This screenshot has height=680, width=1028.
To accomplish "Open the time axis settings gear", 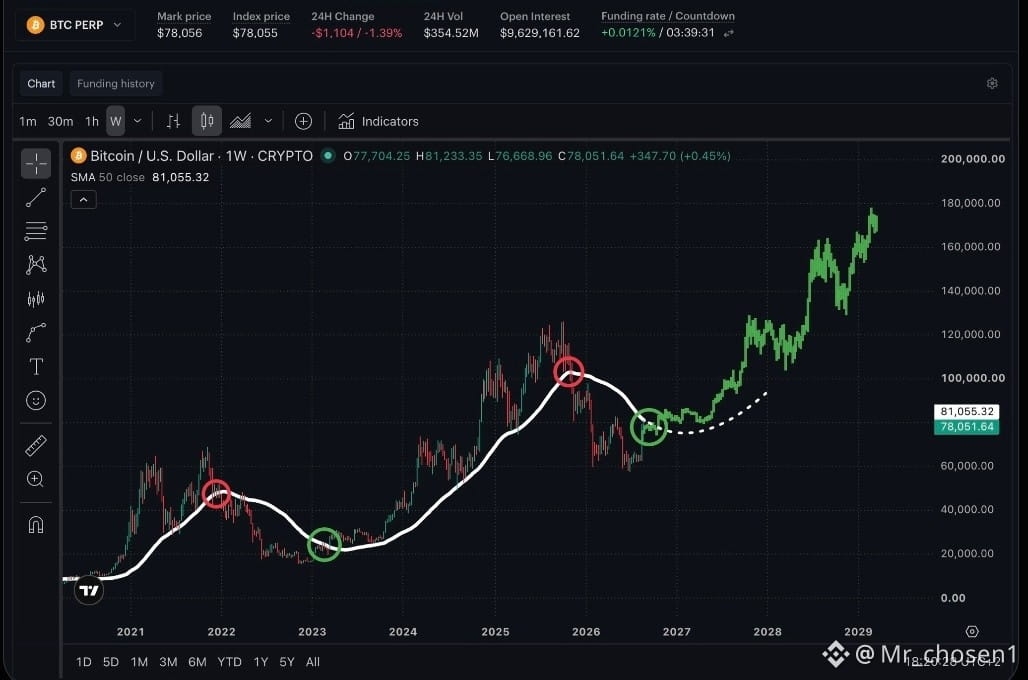I will coord(972,631).
